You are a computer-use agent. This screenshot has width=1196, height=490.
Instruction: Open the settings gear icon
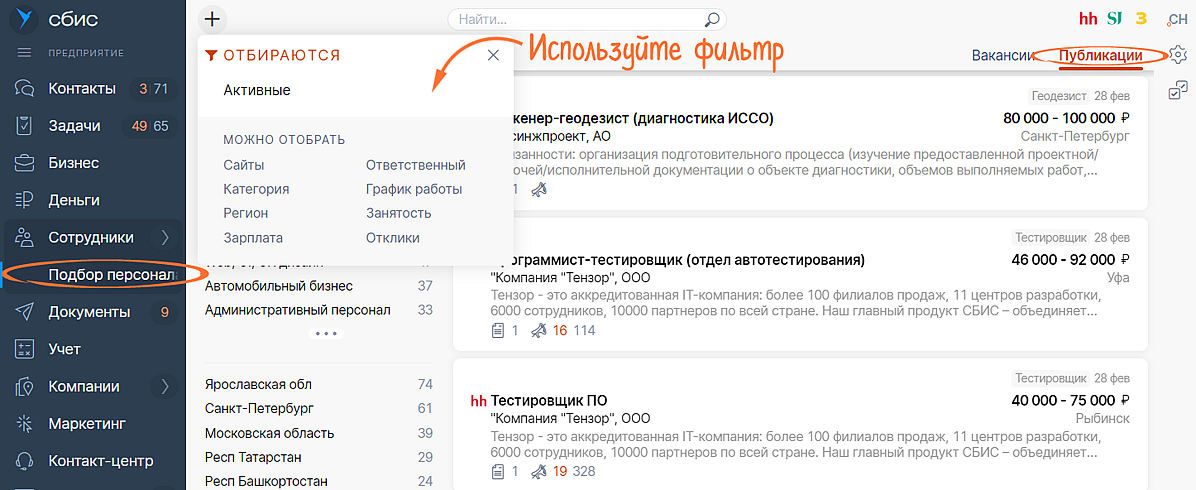pos(1178,55)
